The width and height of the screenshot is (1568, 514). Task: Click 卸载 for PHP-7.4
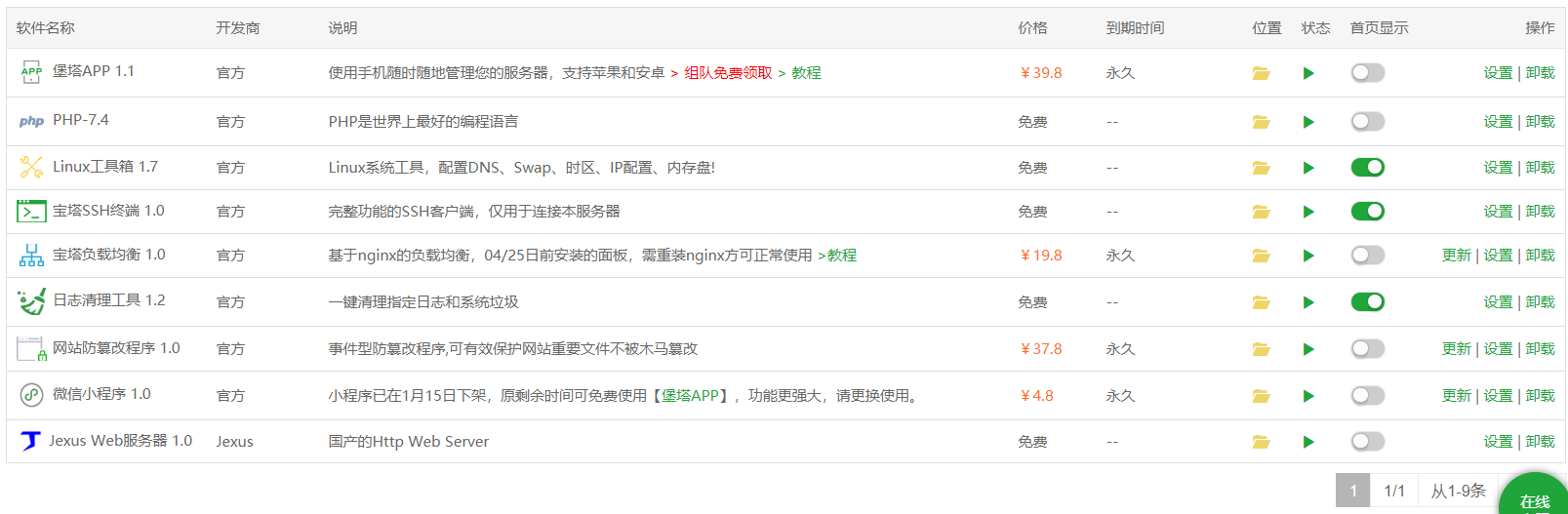point(1540,122)
